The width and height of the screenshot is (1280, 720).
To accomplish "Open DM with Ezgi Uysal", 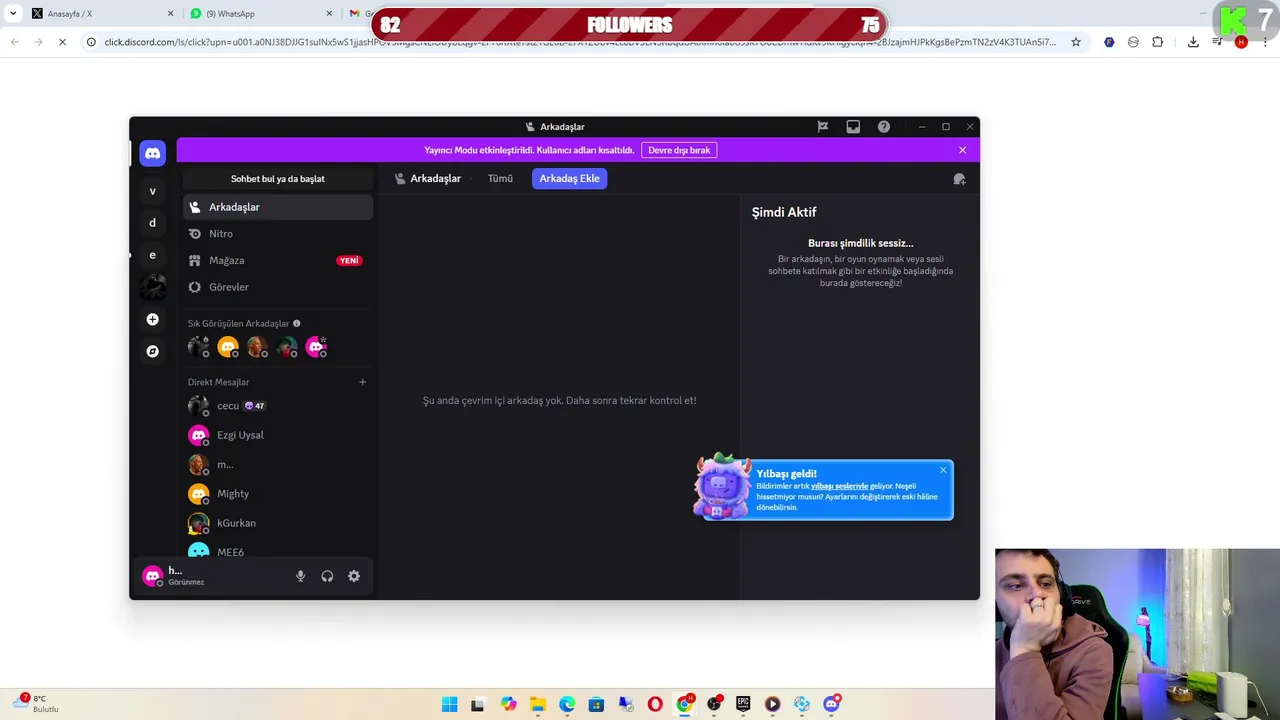I will (x=278, y=435).
